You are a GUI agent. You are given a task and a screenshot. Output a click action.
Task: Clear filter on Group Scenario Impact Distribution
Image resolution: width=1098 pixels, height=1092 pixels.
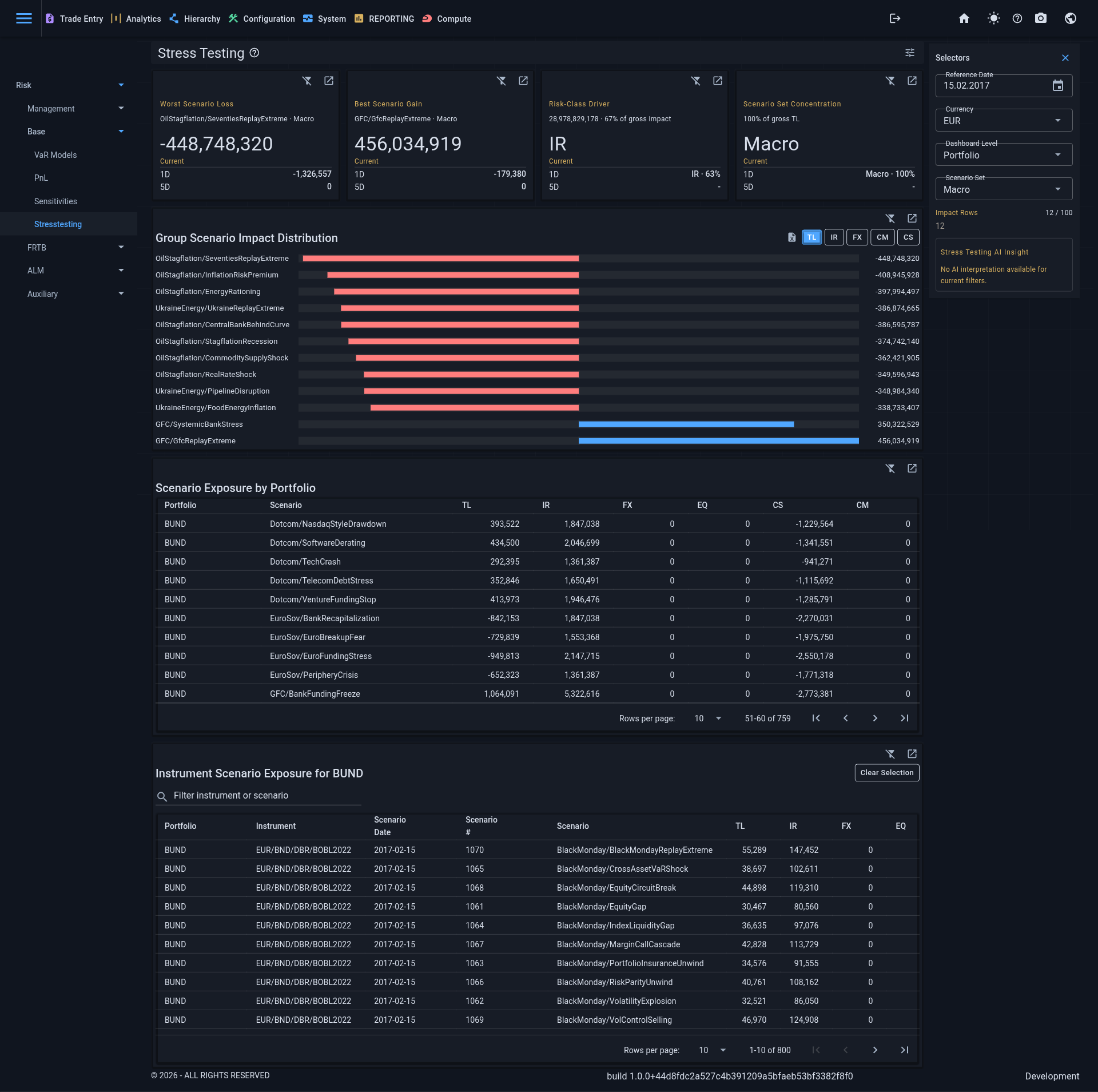[x=890, y=219]
